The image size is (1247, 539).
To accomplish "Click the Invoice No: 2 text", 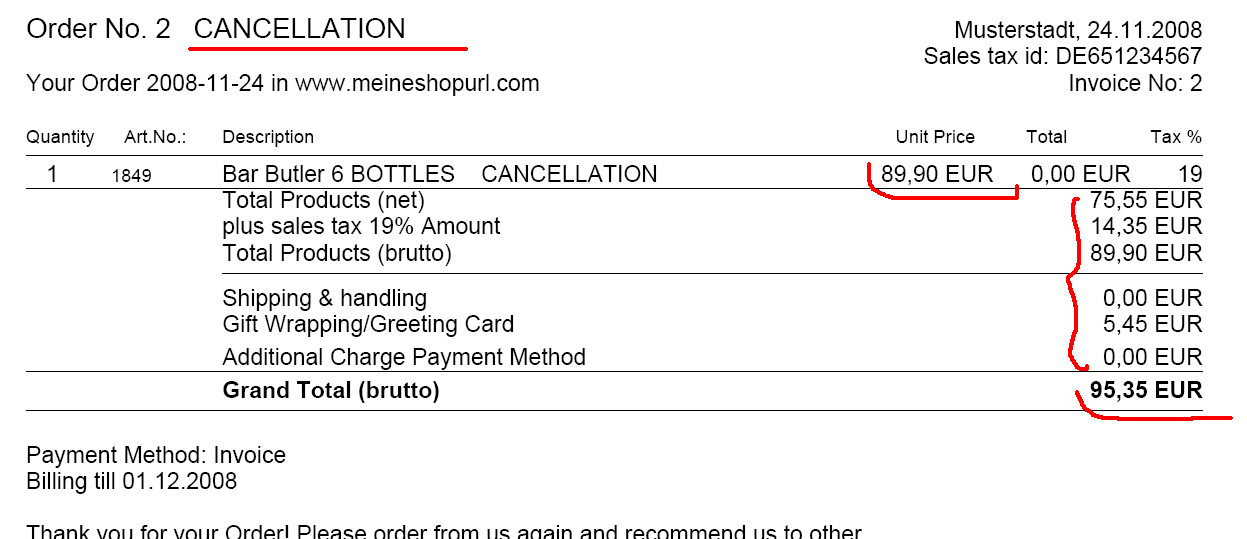I will [x=1135, y=84].
